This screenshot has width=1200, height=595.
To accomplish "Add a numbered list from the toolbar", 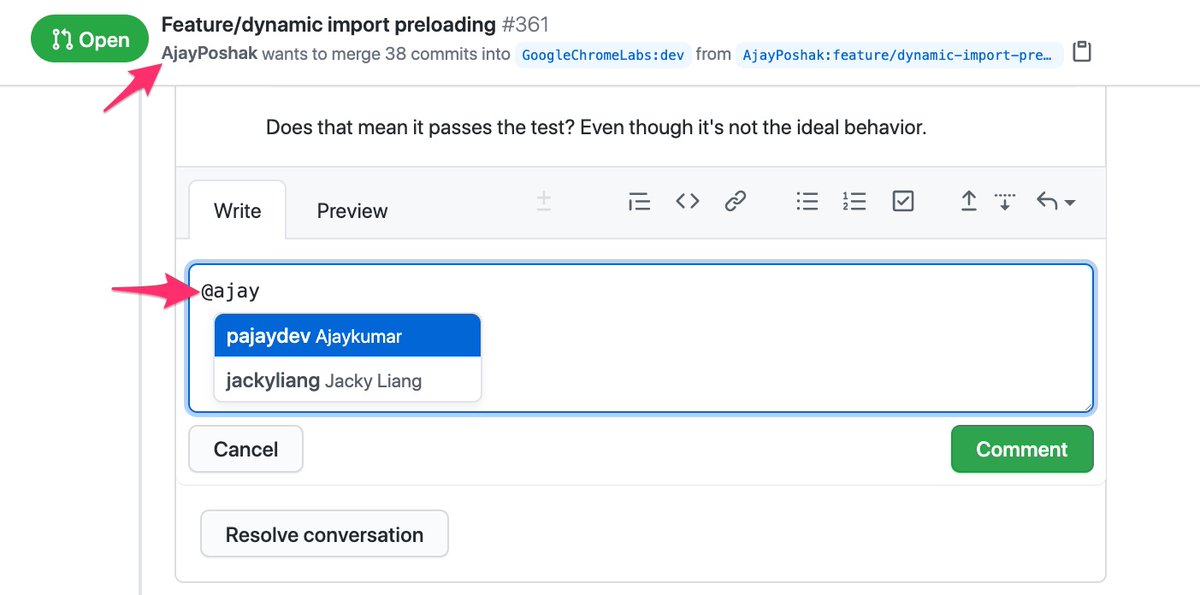I will point(854,201).
